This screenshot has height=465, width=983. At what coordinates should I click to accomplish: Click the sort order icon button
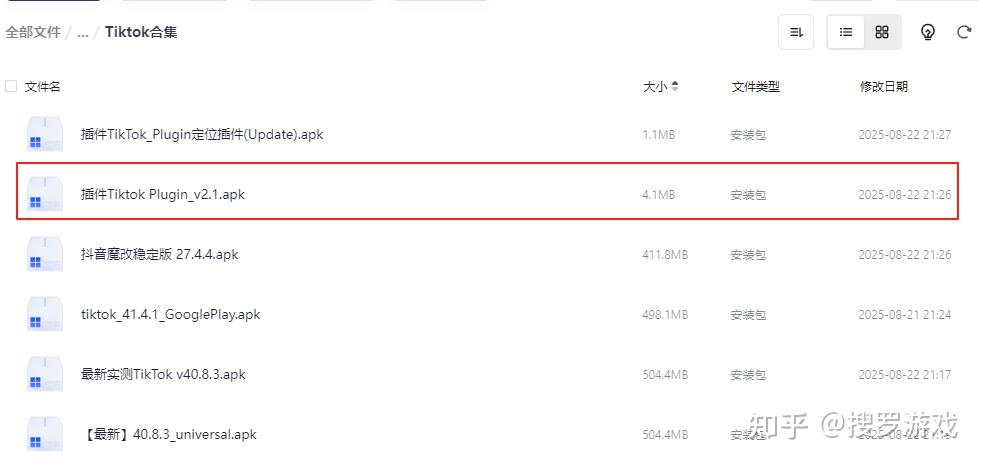click(796, 32)
